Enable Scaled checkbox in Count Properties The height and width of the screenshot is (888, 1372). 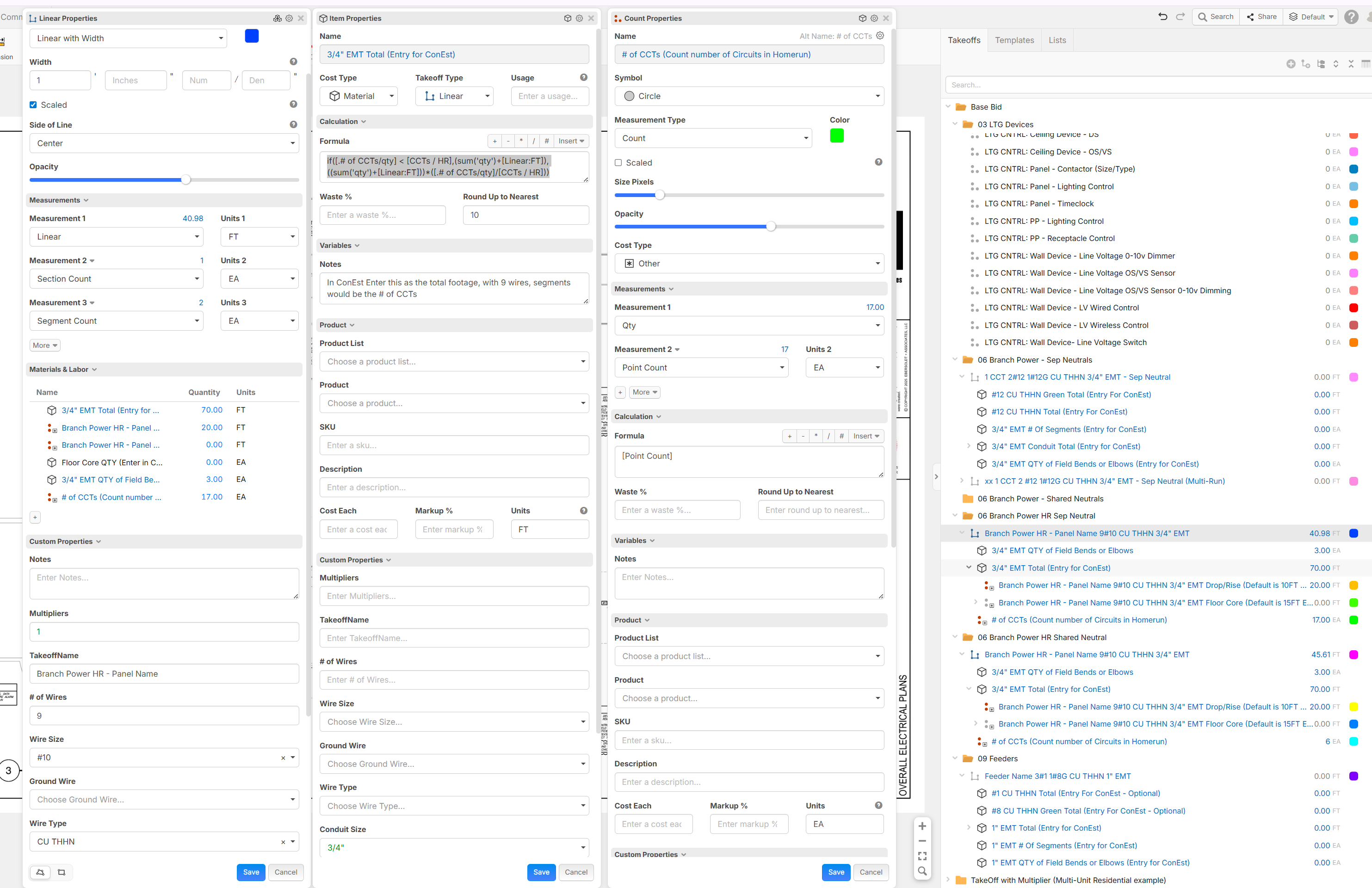click(618, 163)
